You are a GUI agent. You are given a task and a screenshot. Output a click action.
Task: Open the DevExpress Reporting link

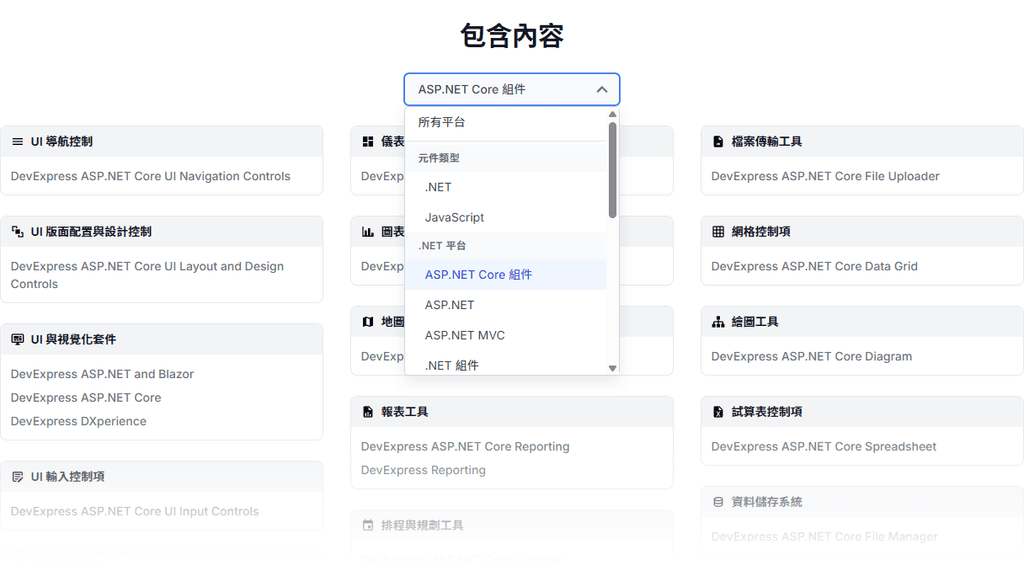coord(423,470)
